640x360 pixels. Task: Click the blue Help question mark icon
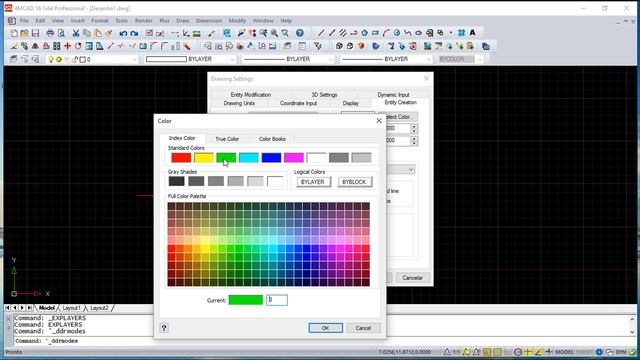pos(300,33)
